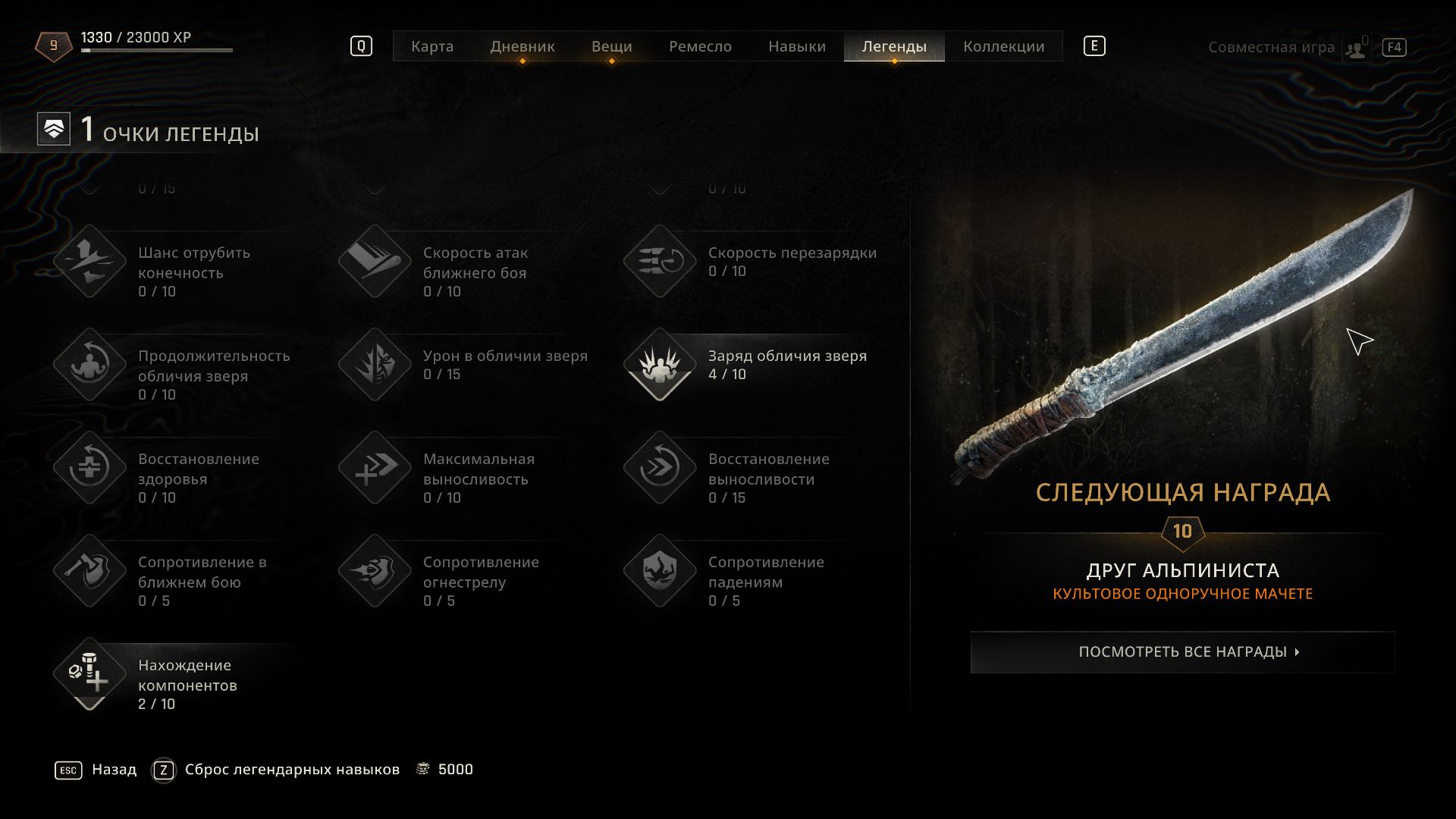Click the Q previous-tab key icon
Image resolution: width=1456 pixels, height=819 pixels.
click(x=361, y=46)
